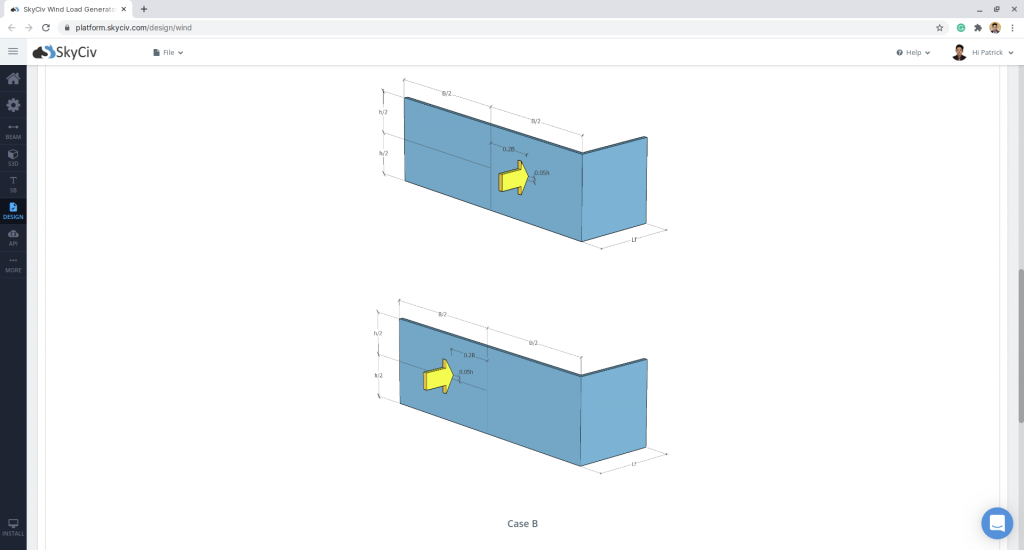The width and height of the screenshot is (1024, 550).
Task: Expand the Help dropdown menu
Action: pyautogui.click(x=913, y=52)
